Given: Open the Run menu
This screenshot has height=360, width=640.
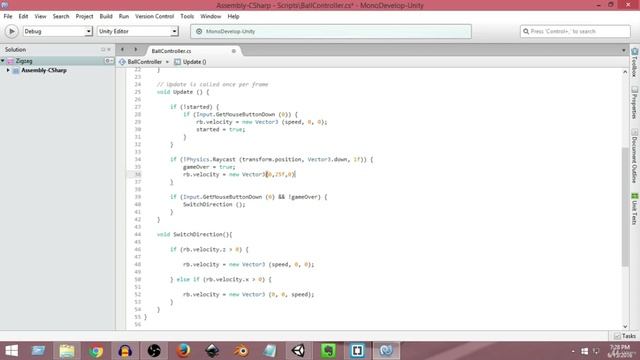Looking at the screenshot, I should (x=124, y=16).
